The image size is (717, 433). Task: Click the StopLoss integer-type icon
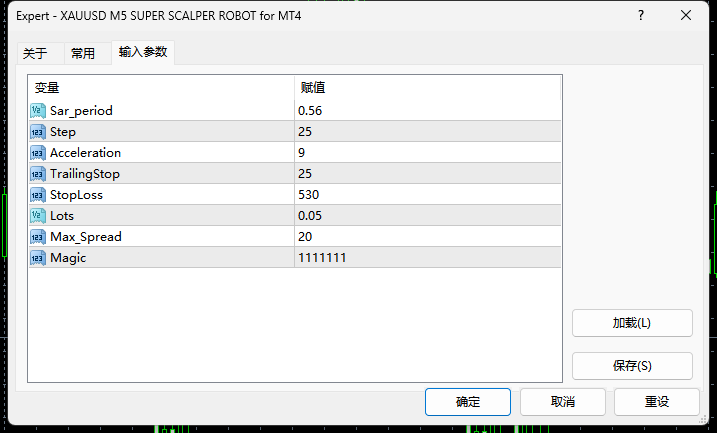coord(38,195)
